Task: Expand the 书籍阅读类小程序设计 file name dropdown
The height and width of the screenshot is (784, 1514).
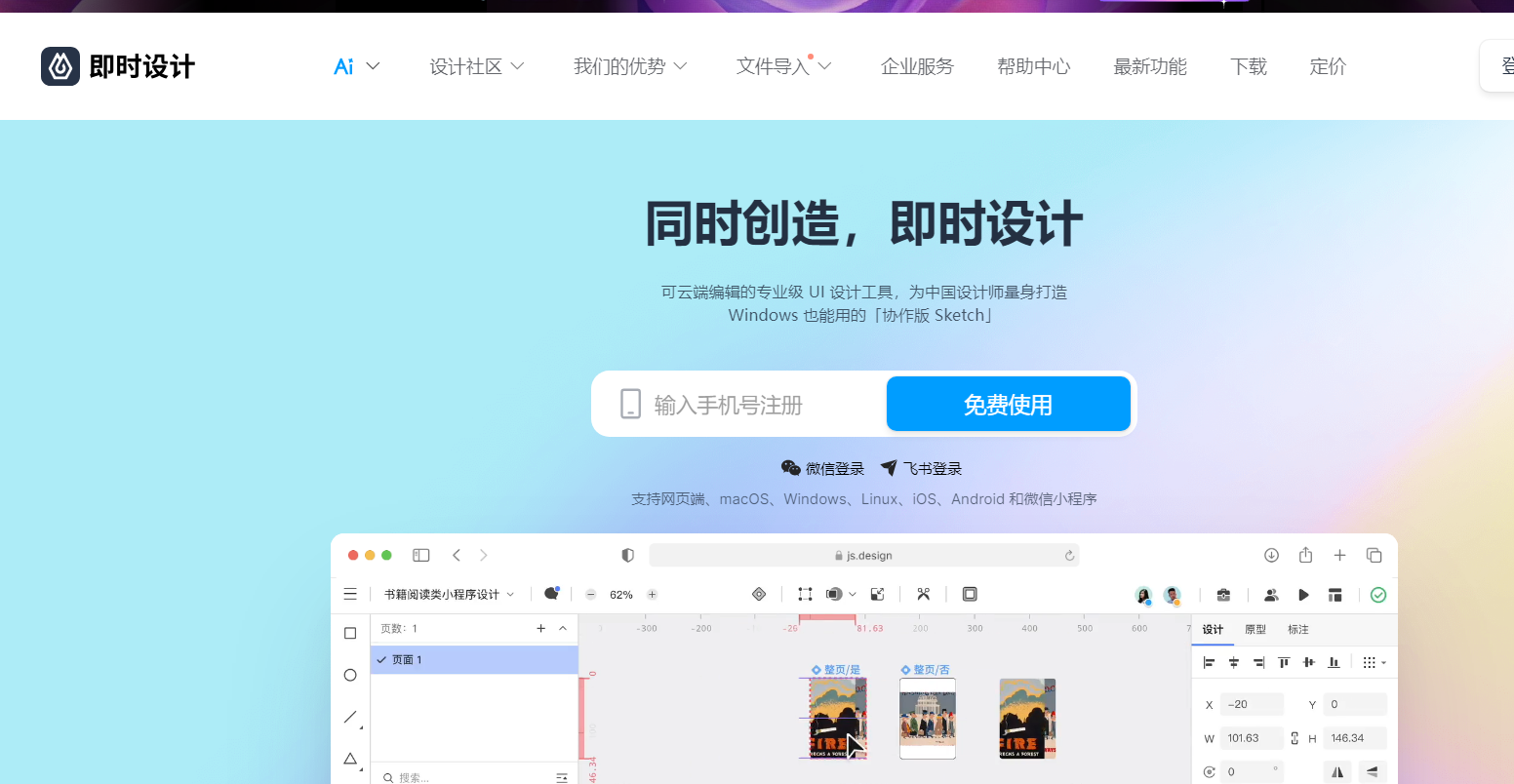Action: pos(449,594)
